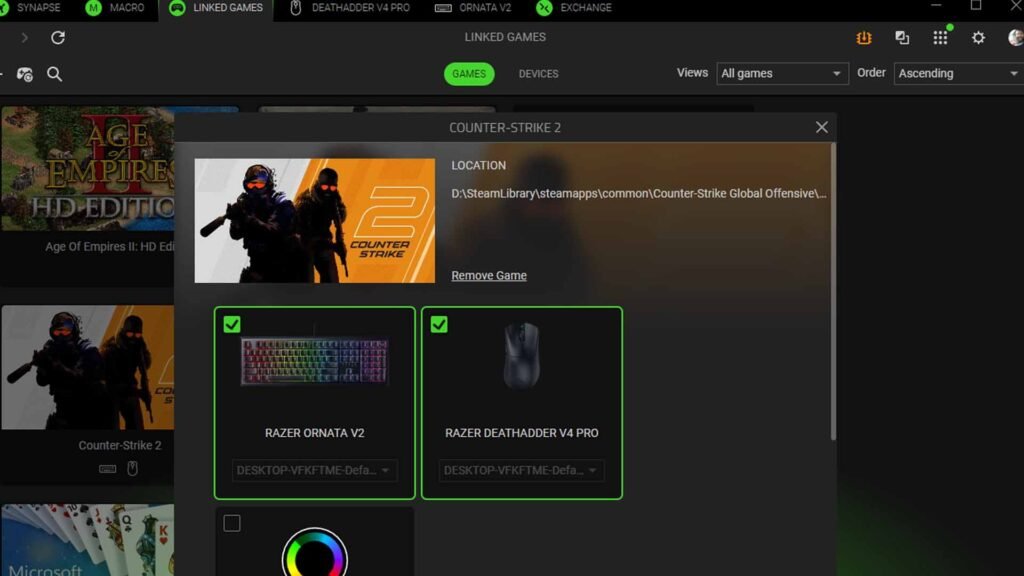Click the COUNTER-STRIKE 2 dialog title
Image resolution: width=1024 pixels, height=576 pixels.
coord(505,127)
